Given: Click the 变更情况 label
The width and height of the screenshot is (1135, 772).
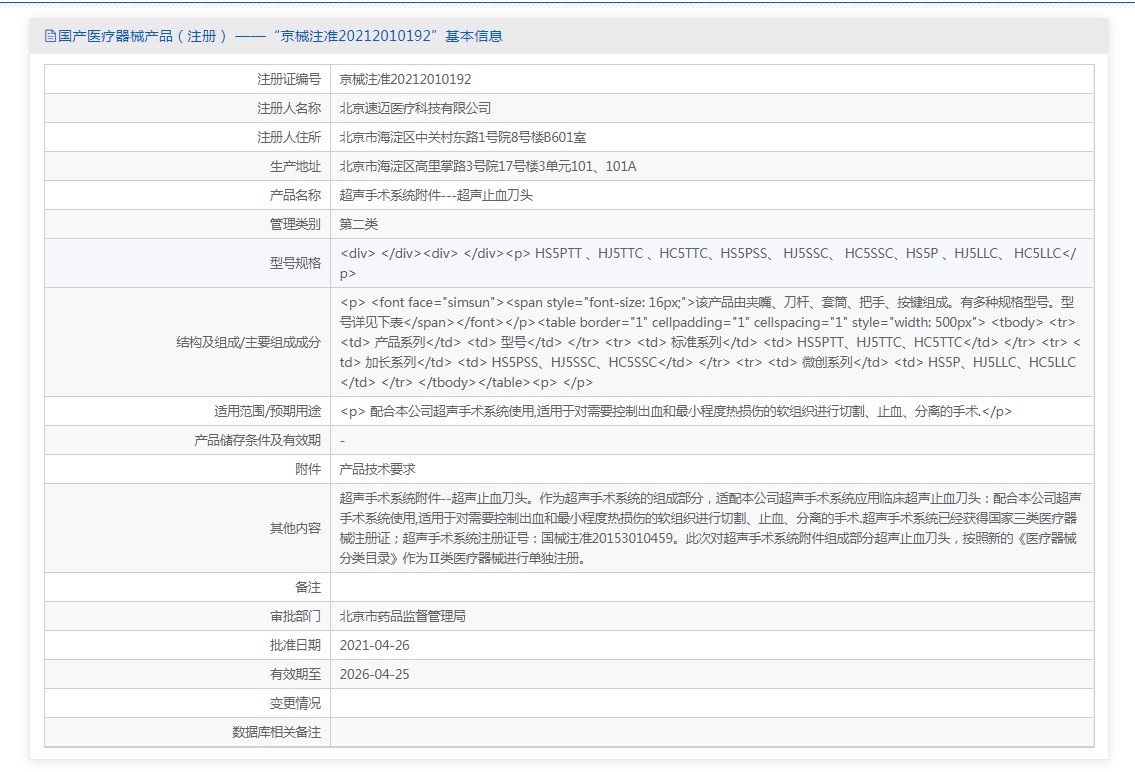Looking at the screenshot, I should pos(295,703).
